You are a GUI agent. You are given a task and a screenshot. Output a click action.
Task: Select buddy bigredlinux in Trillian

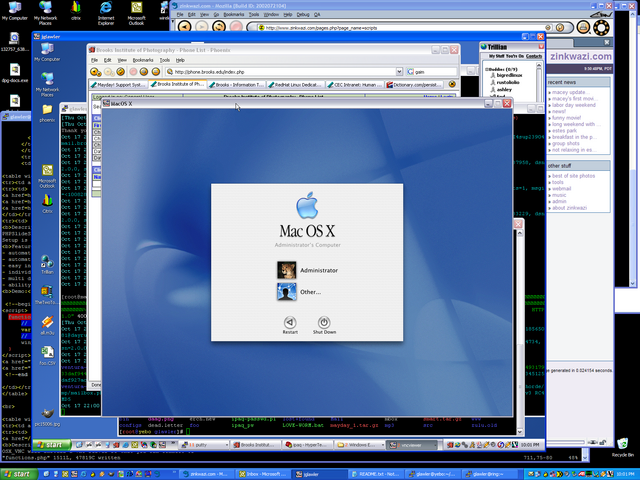click(509, 76)
